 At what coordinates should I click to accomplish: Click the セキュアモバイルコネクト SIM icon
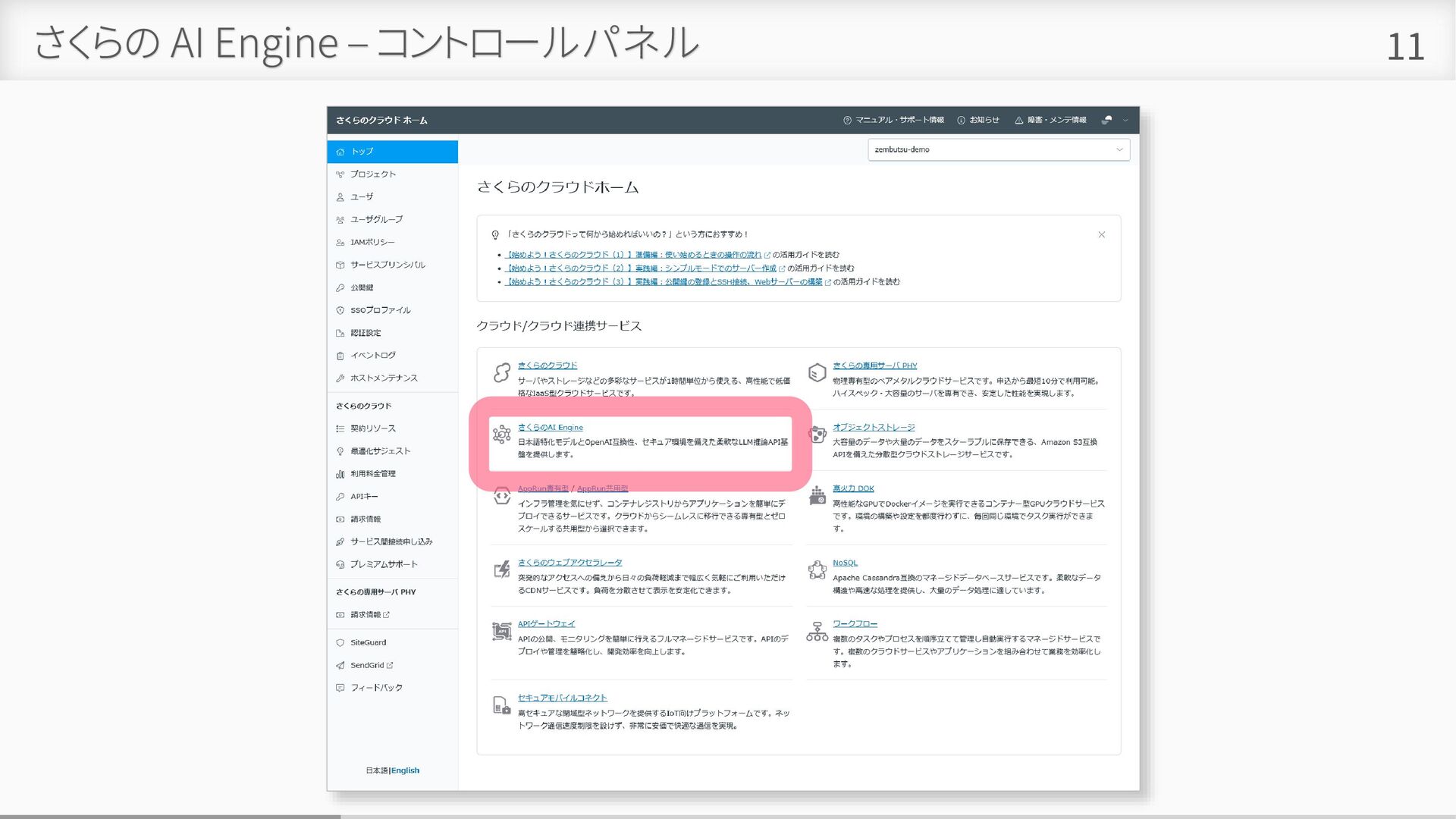(501, 705)
